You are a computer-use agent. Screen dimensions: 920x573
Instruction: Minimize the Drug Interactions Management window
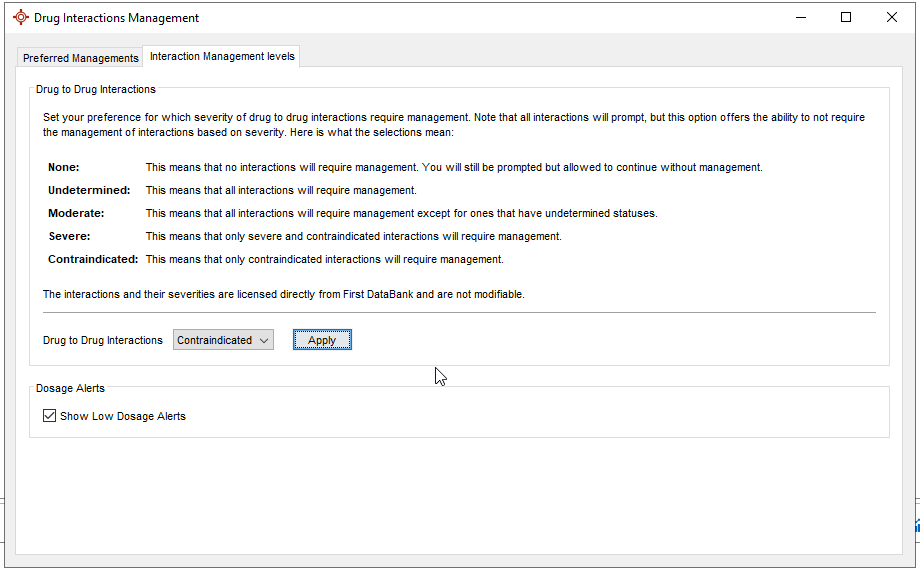point(800,17)
